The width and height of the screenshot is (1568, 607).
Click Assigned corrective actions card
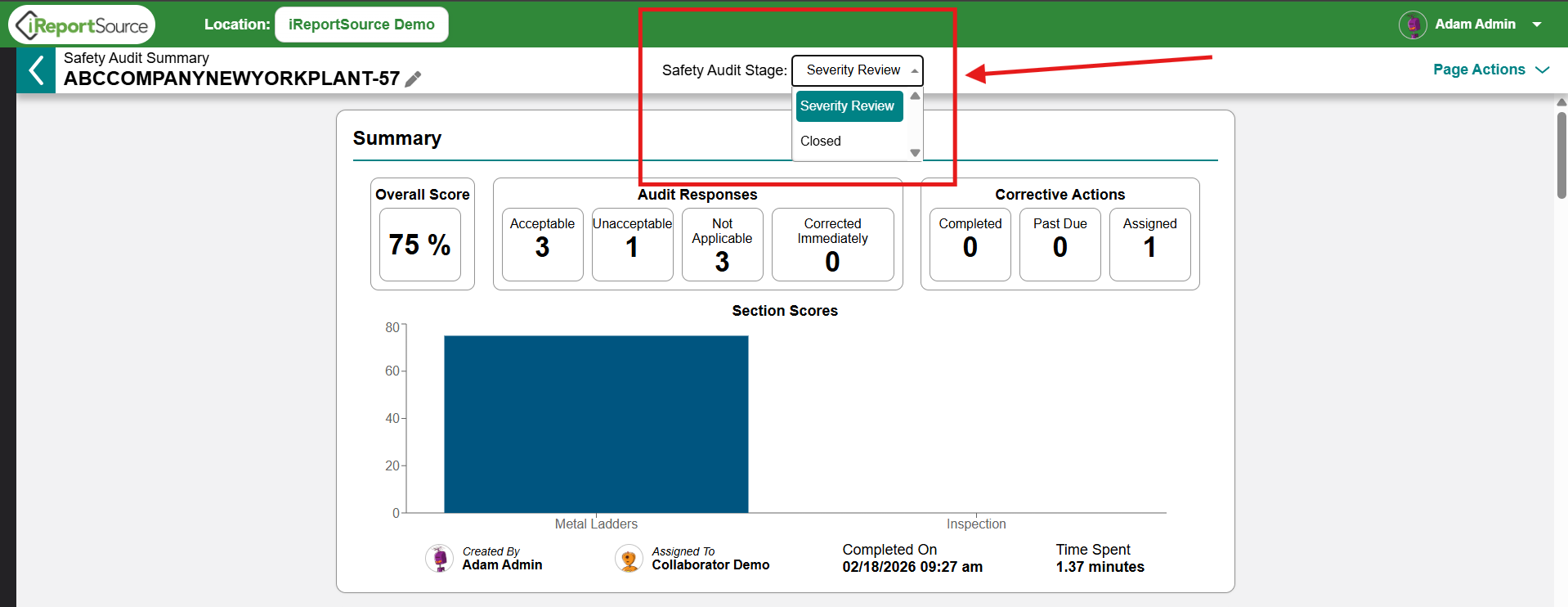pyautogui.click(x=1150, y=245)
